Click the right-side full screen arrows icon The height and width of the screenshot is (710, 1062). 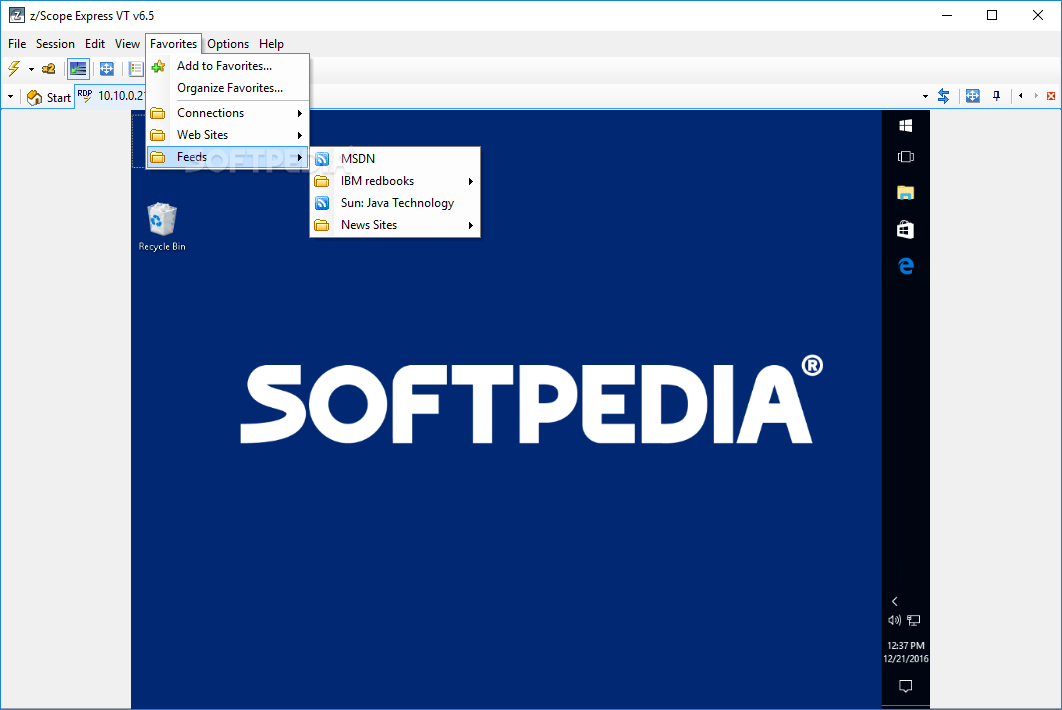tap(973, 96)
